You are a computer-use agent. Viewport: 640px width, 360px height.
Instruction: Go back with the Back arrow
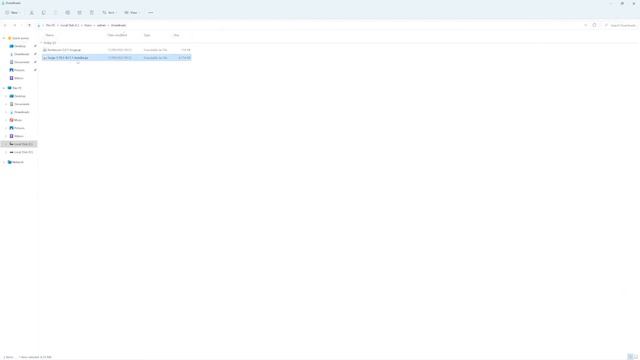click(x=5, y=25)
